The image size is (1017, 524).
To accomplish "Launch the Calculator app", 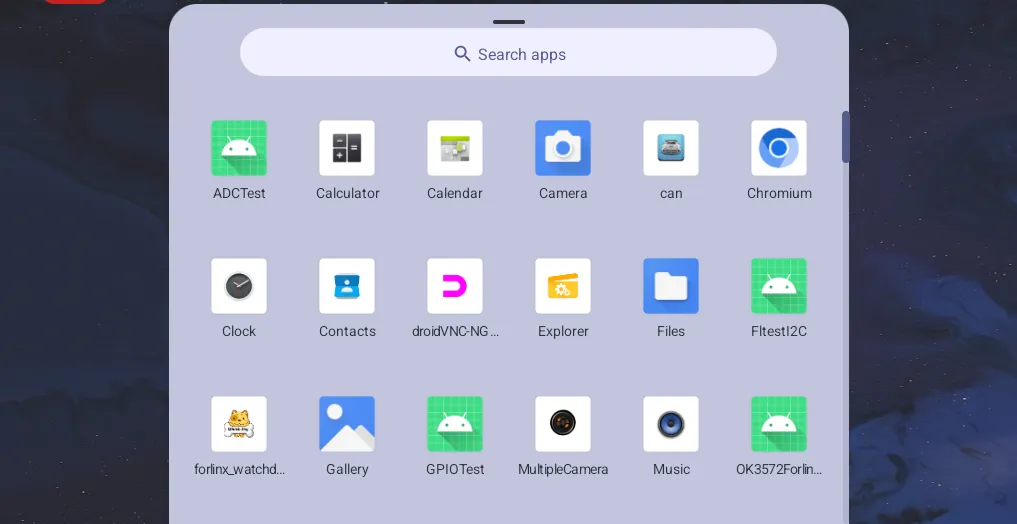I will tap(347, 148).
